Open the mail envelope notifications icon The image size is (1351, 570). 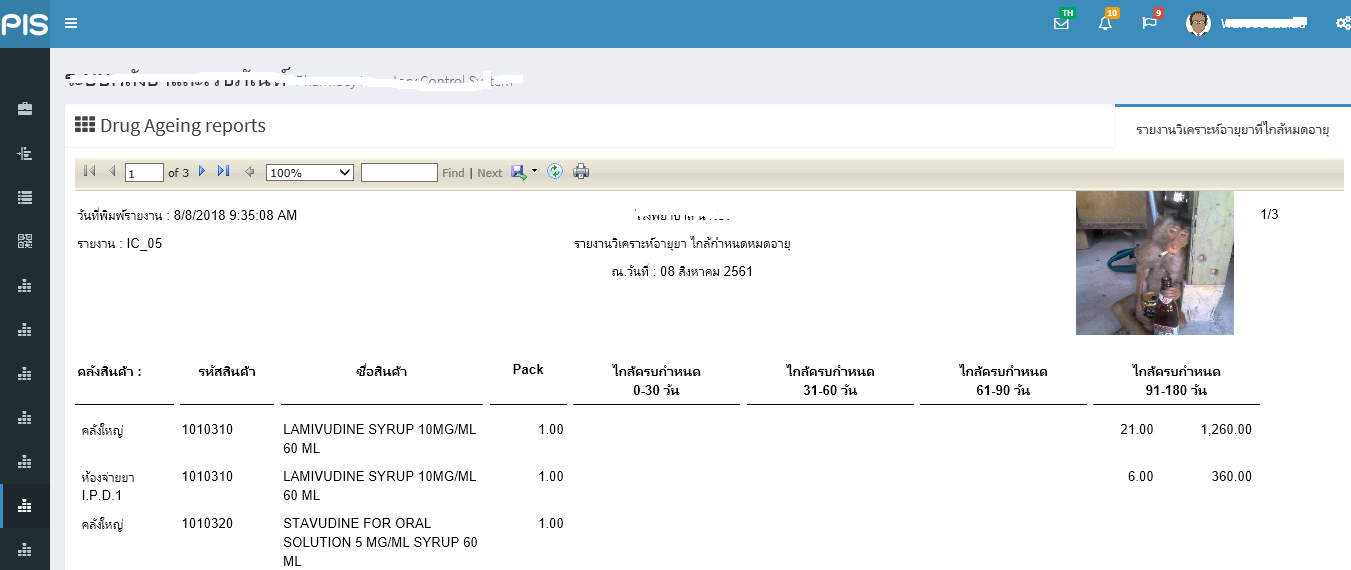1061,23
